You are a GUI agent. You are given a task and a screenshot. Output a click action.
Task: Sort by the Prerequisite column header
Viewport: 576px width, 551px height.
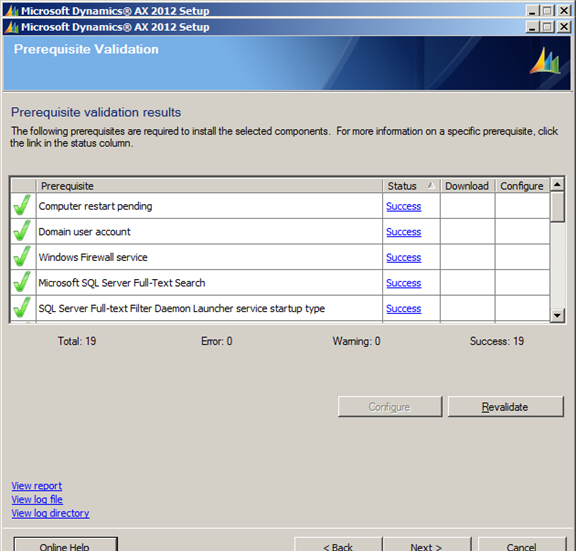(x=209, y=186)
